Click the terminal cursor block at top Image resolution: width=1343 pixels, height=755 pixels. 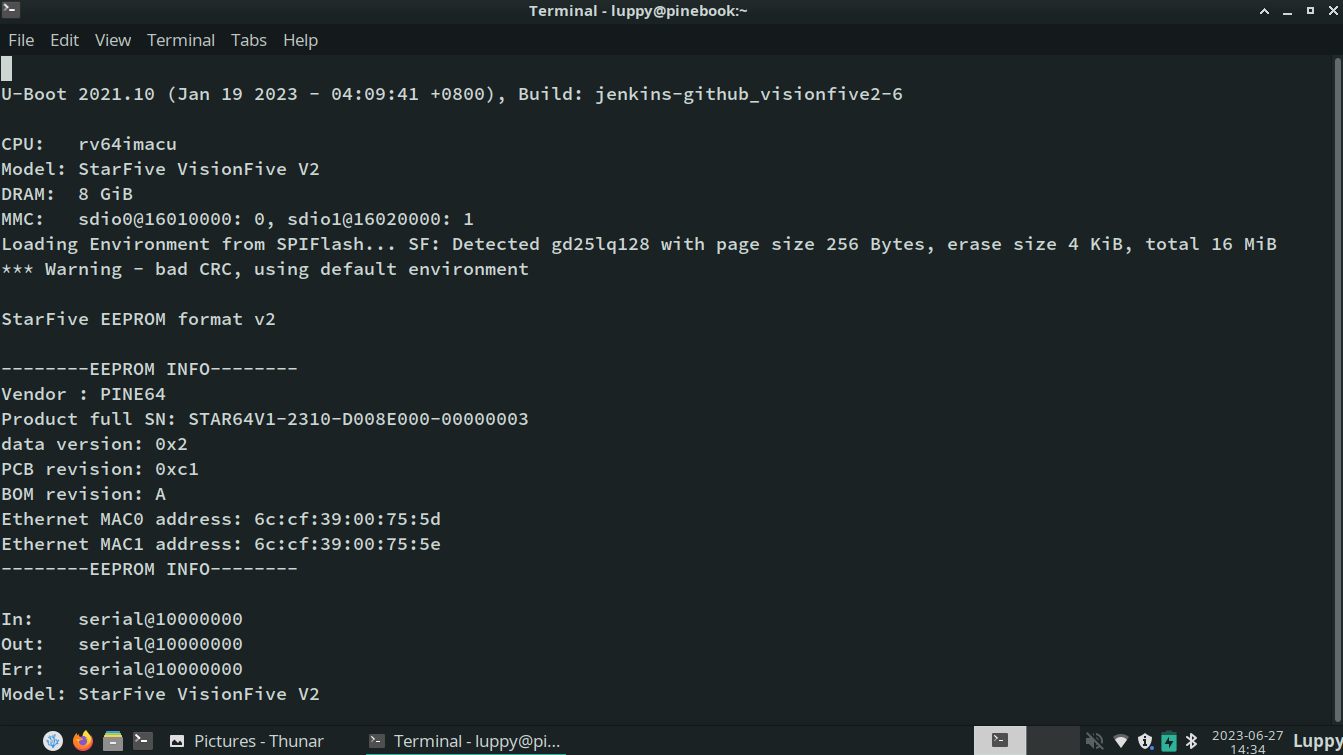tap(6, 68)
